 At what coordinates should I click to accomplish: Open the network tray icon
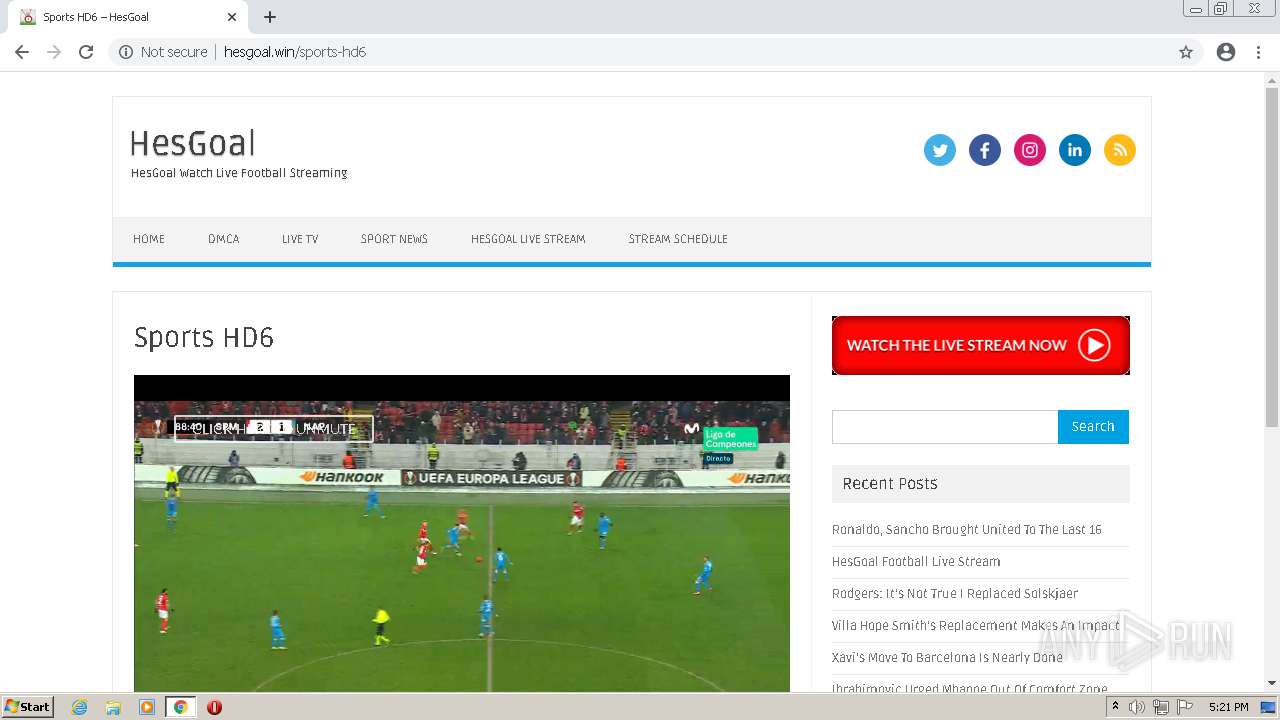click(x=1160, y=707)
